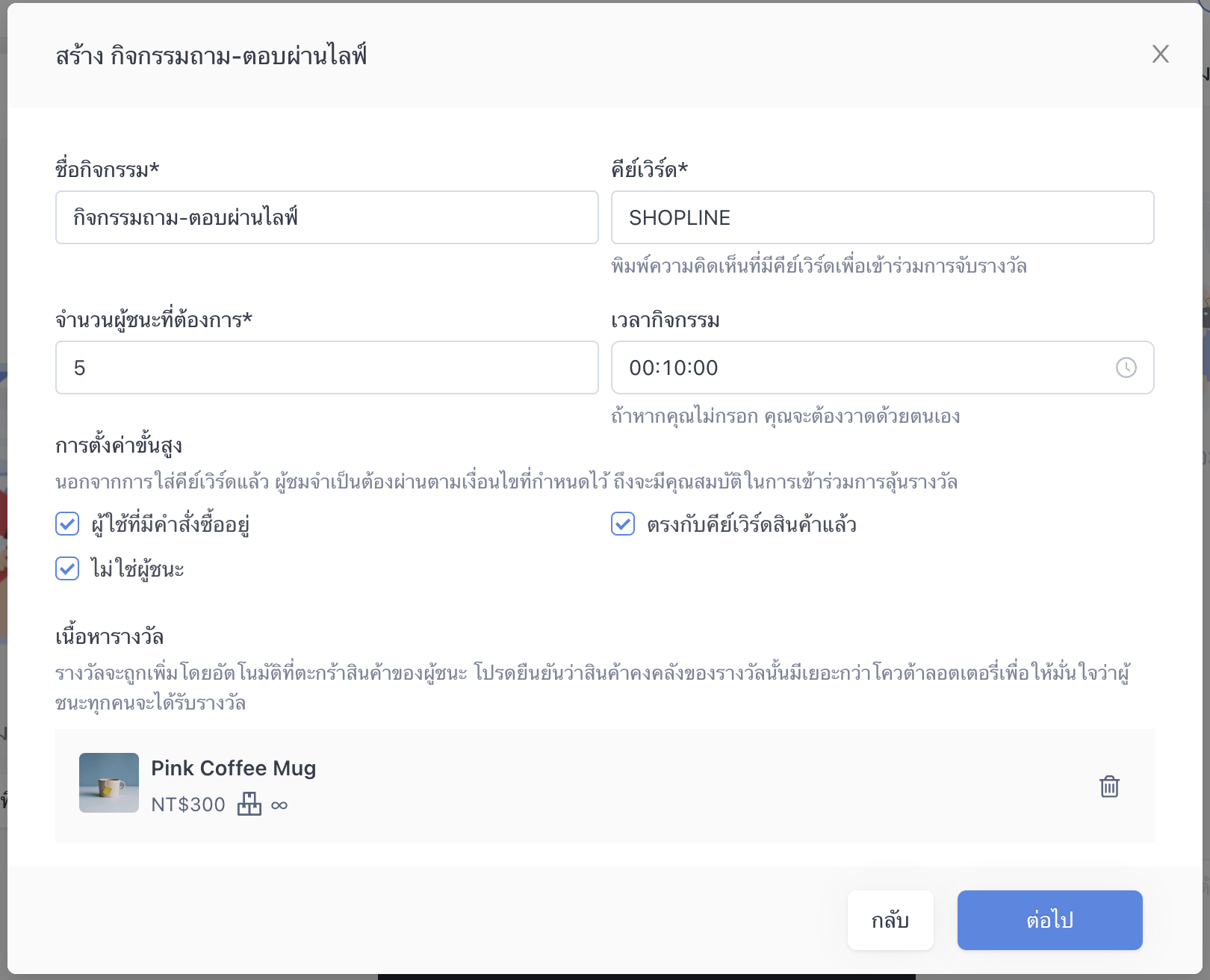Toggle ตรงกับคีย์เวิร์ดสินค้าแล้ว checkbox
This screenshot has width=1210, height=980.
click(623, 524)
